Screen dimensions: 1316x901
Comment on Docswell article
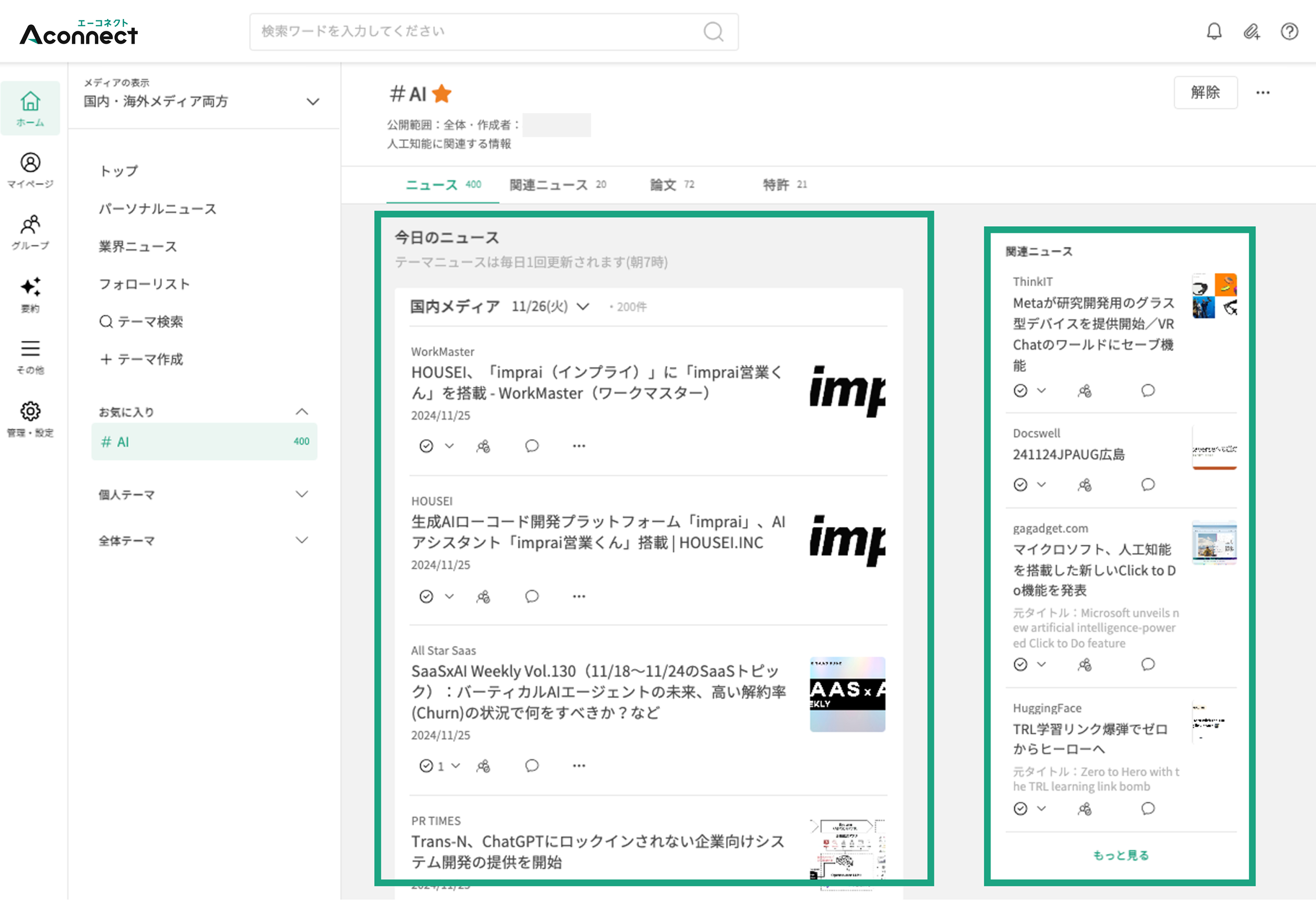point(1148,485)
